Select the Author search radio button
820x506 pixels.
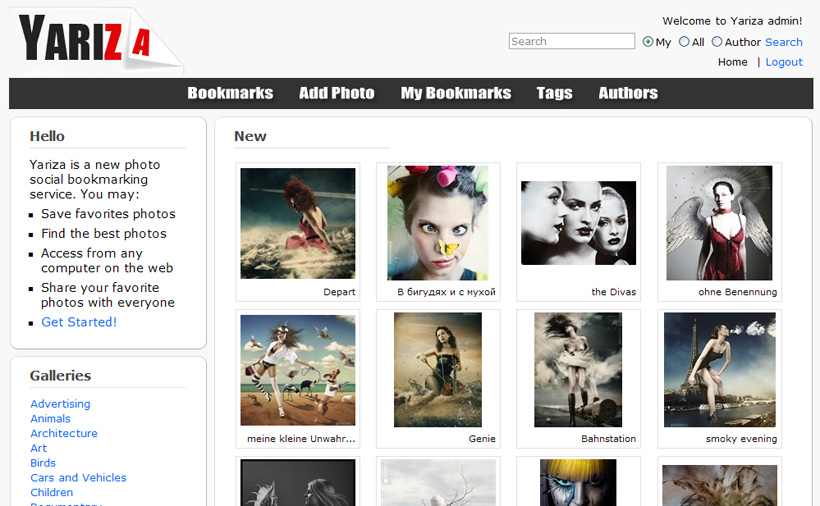coord(717,42)
